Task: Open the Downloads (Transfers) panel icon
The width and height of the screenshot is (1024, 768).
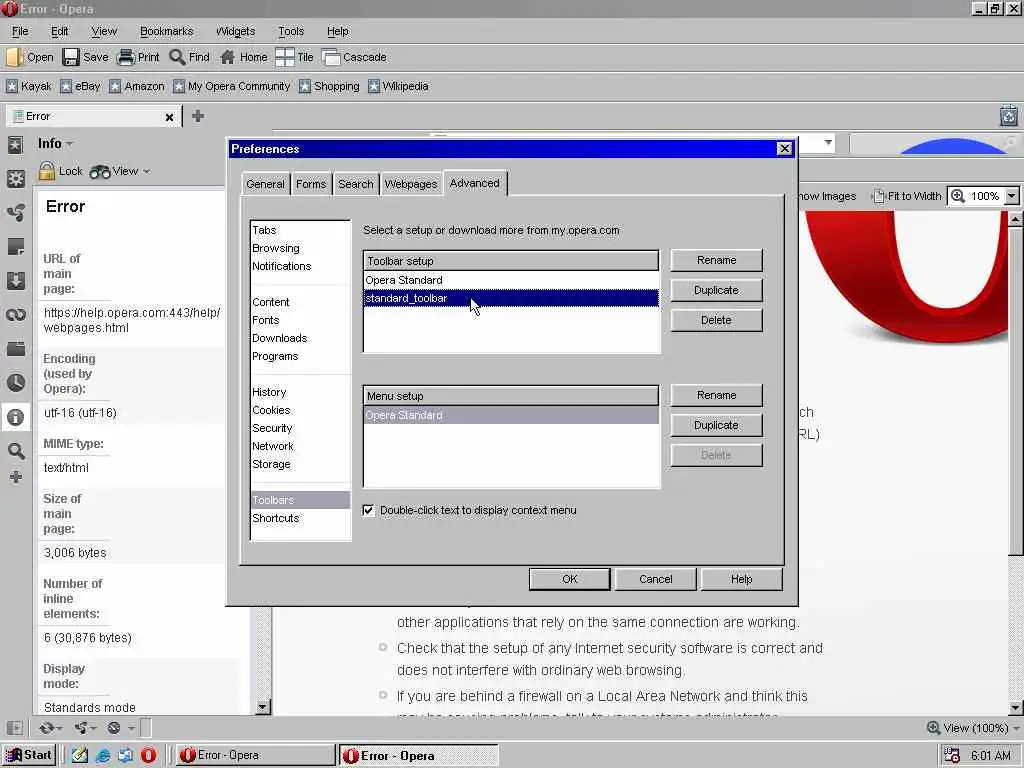Action: [x=16, y=280]
